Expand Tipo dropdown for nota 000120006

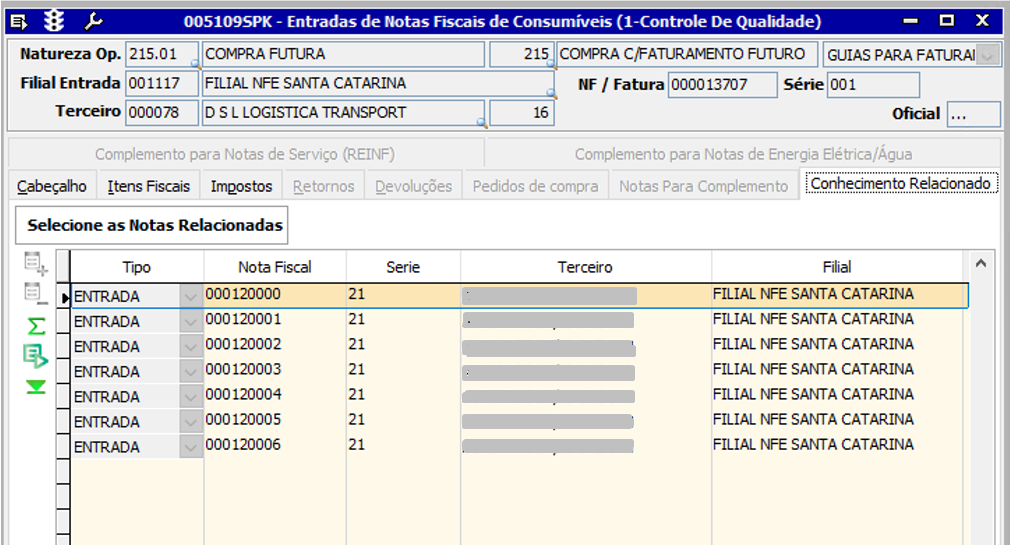[x=190, y=447]
